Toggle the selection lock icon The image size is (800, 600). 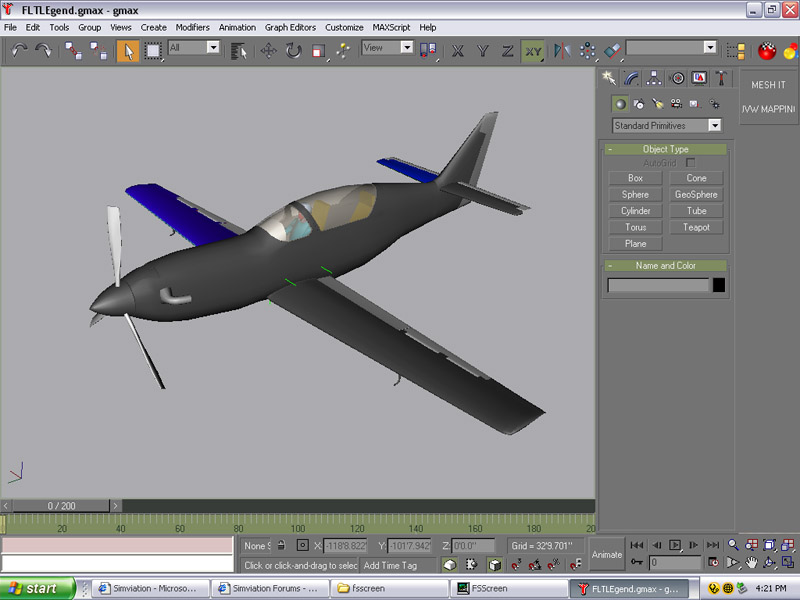pos(281,546)
